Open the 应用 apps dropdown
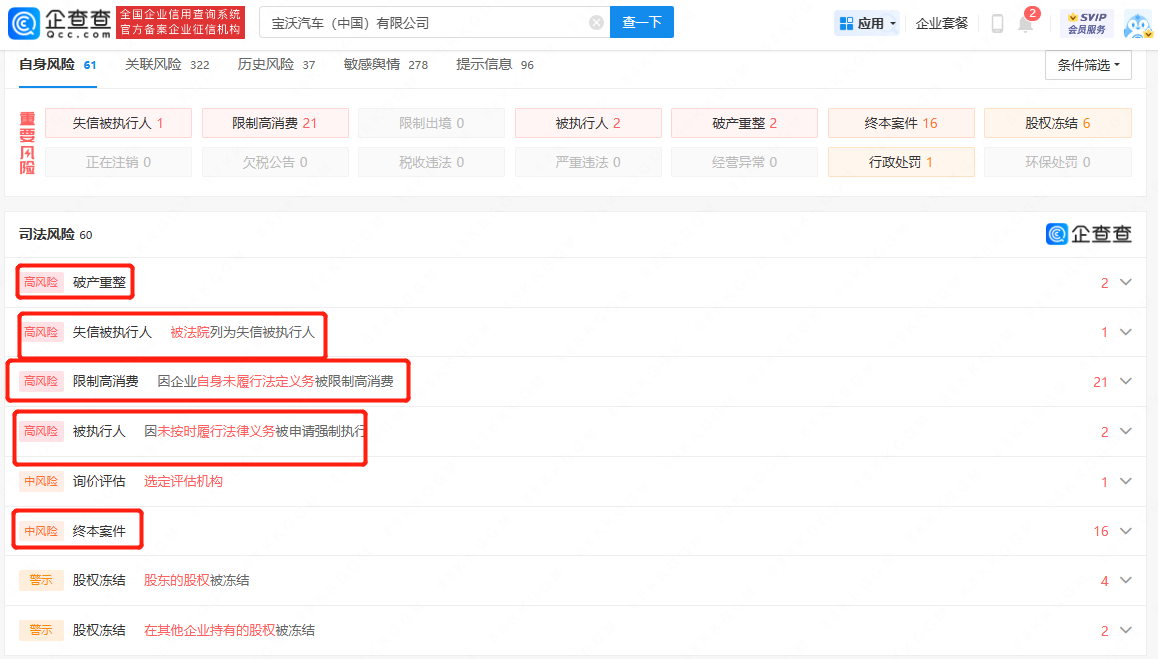The image size is (1158, 659). coord(867,23)
